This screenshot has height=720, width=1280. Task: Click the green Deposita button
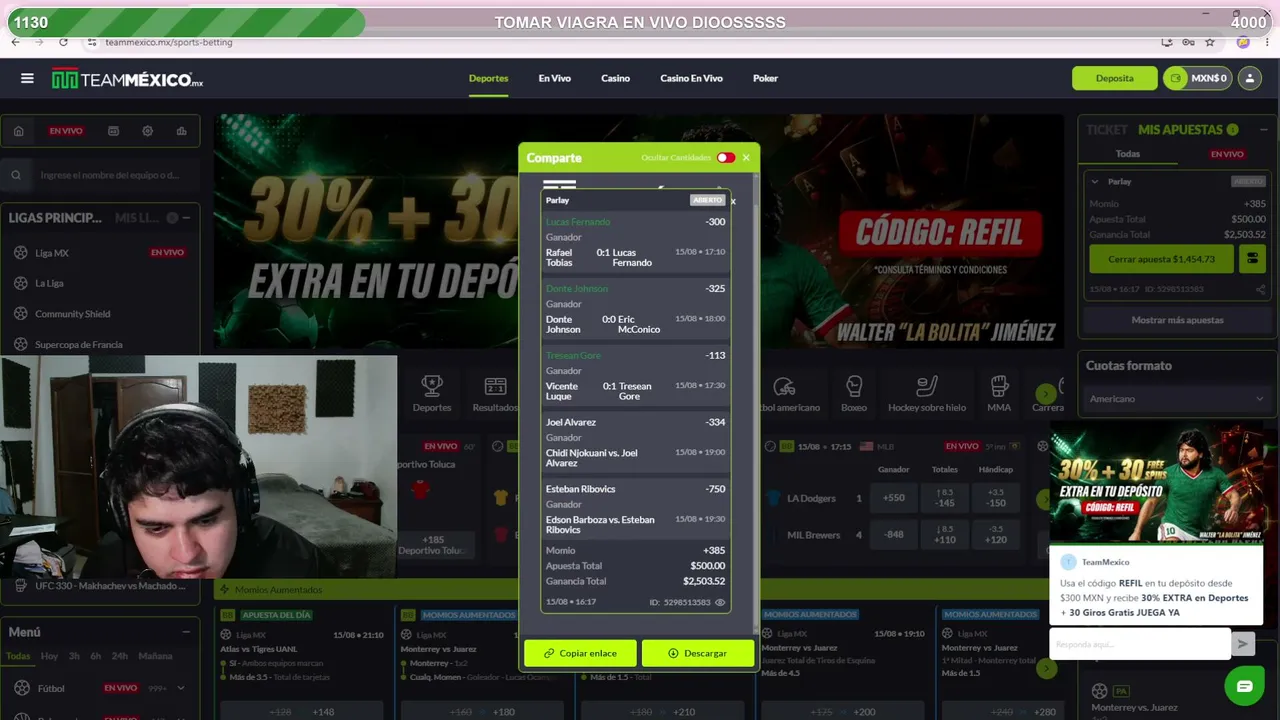click(1114, 78)
